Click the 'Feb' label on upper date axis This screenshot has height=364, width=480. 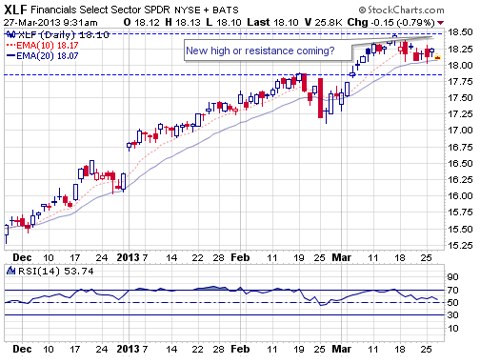coord(240,258)
